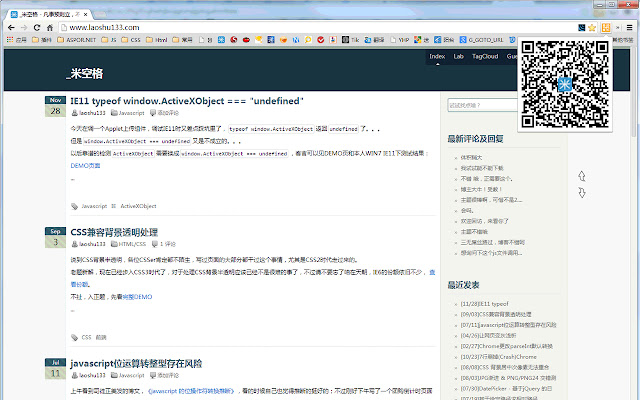Click the Jul 11 date badge
Viewport: 640px width, 400px height.
point(56,369)
